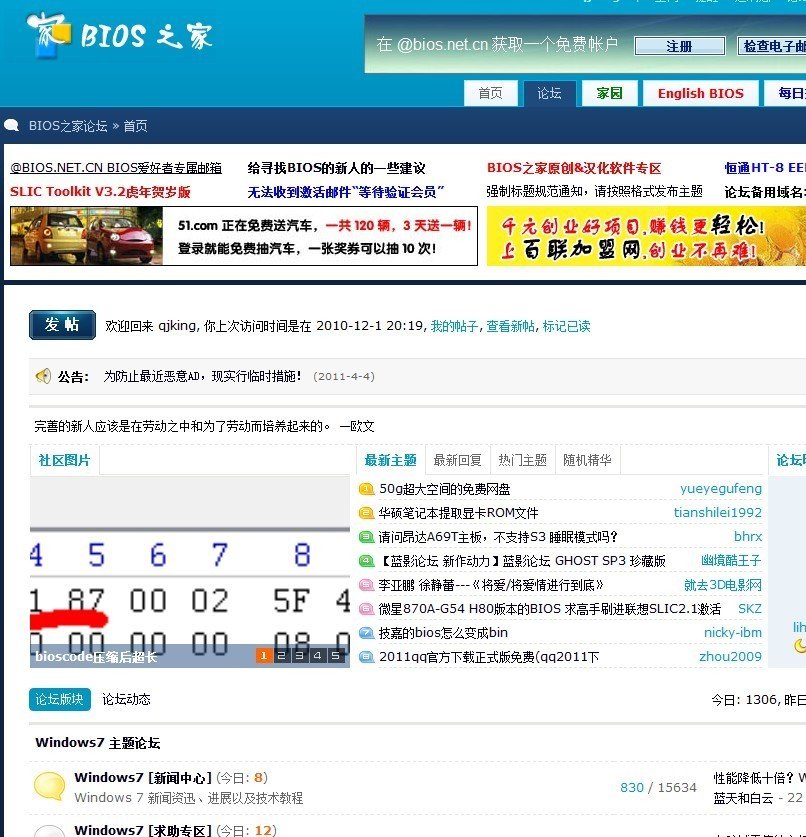Click thread icon beside 李亚鹏 徐静蕾 topic
The width and height of the screenshot is (806, 837).
[366, 585]
